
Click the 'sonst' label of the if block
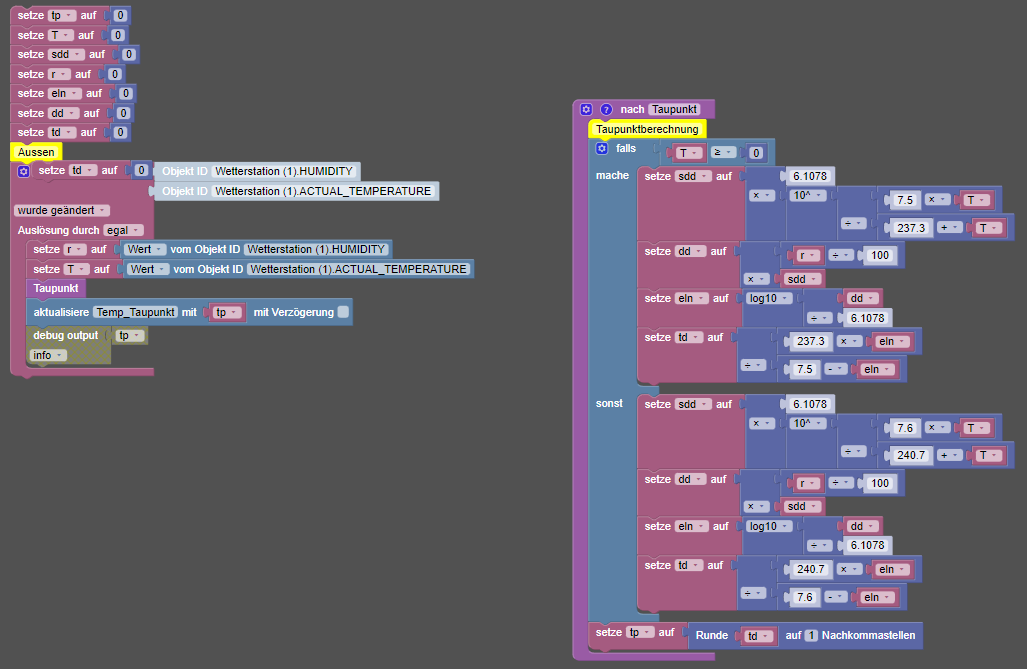pyautogui.click(x=609, y=404)
